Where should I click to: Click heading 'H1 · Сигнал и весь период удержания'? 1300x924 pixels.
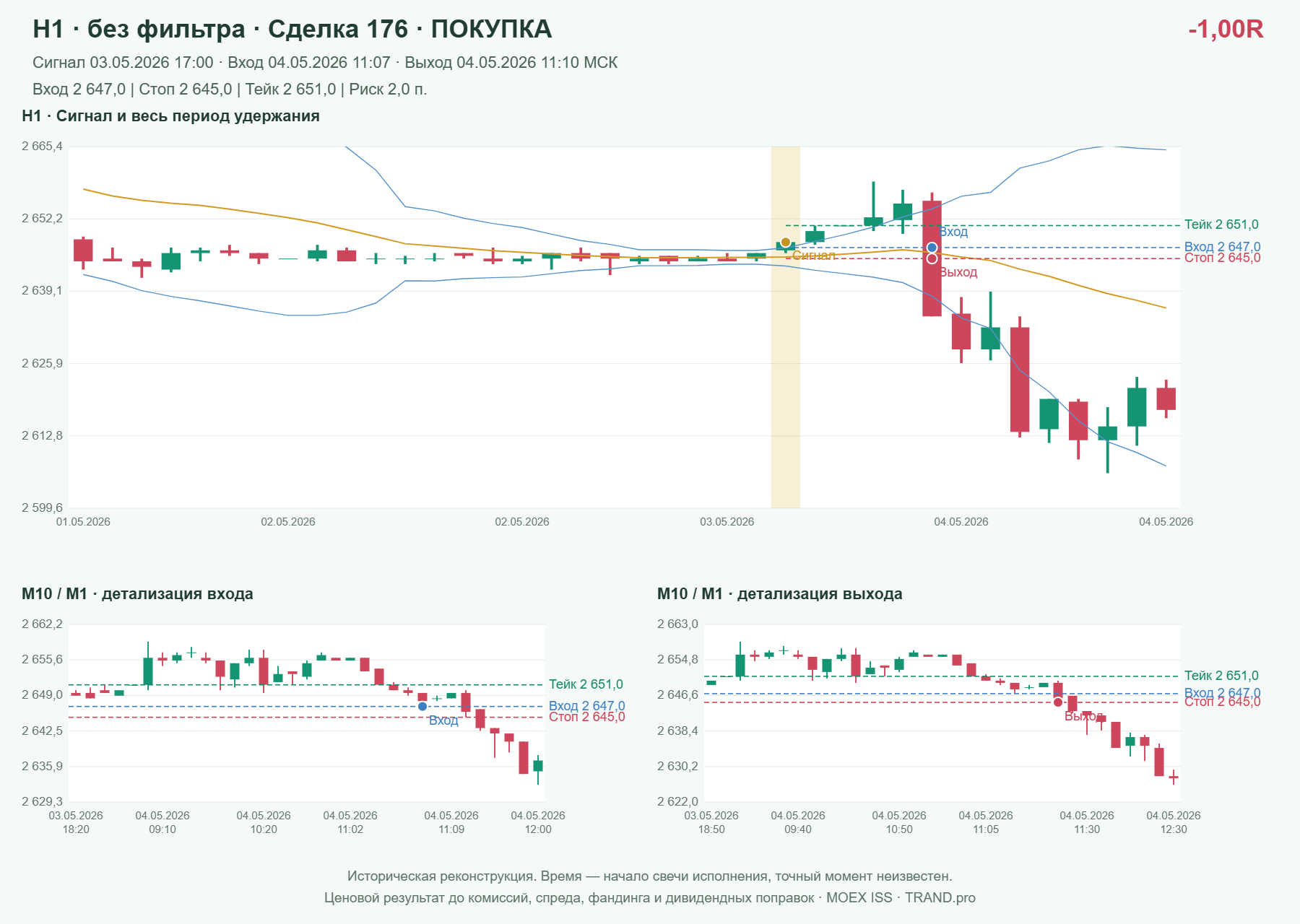(170, 116)
